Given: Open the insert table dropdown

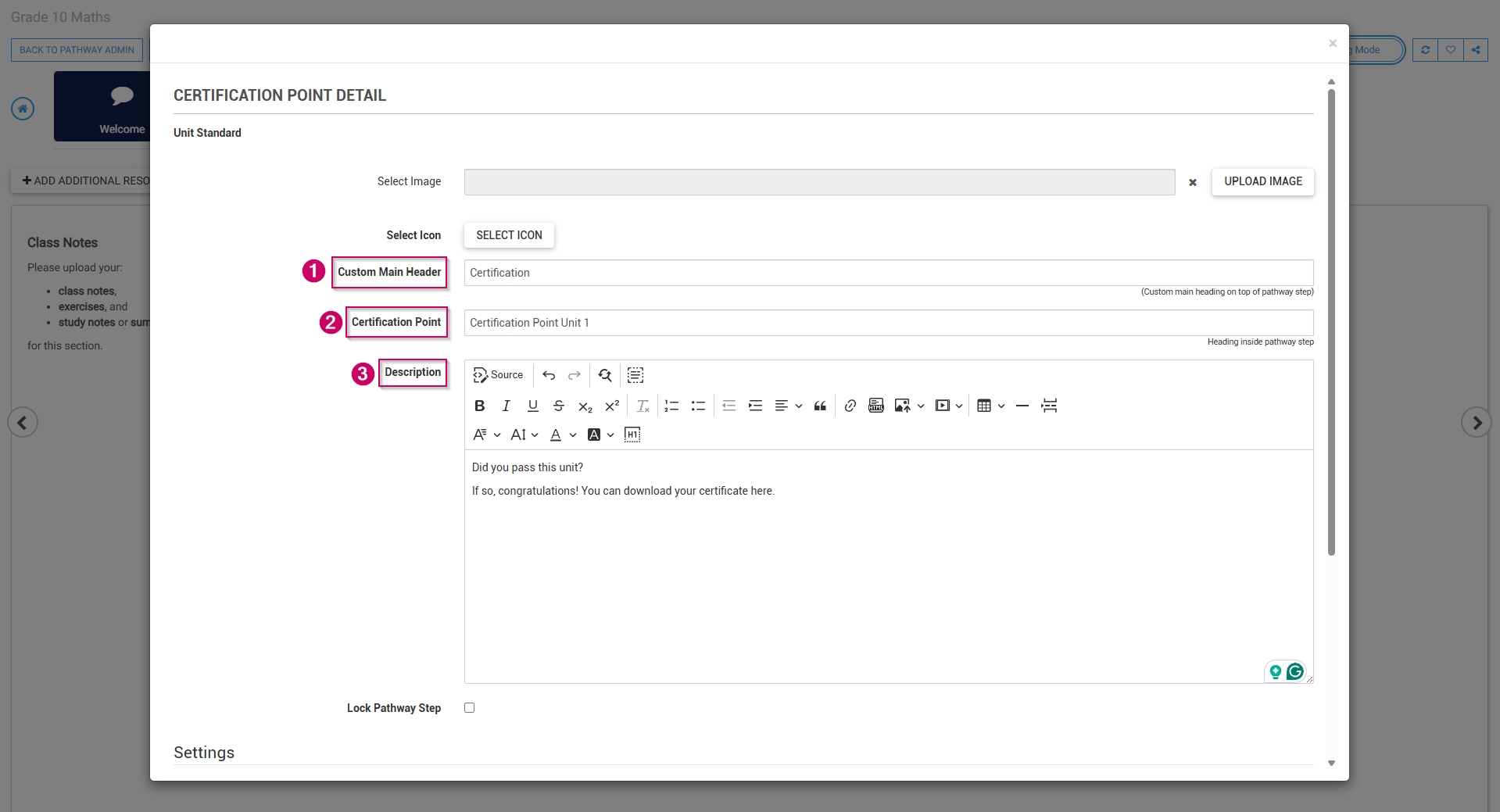Looking at the screenshot, I should click(991, 406).
